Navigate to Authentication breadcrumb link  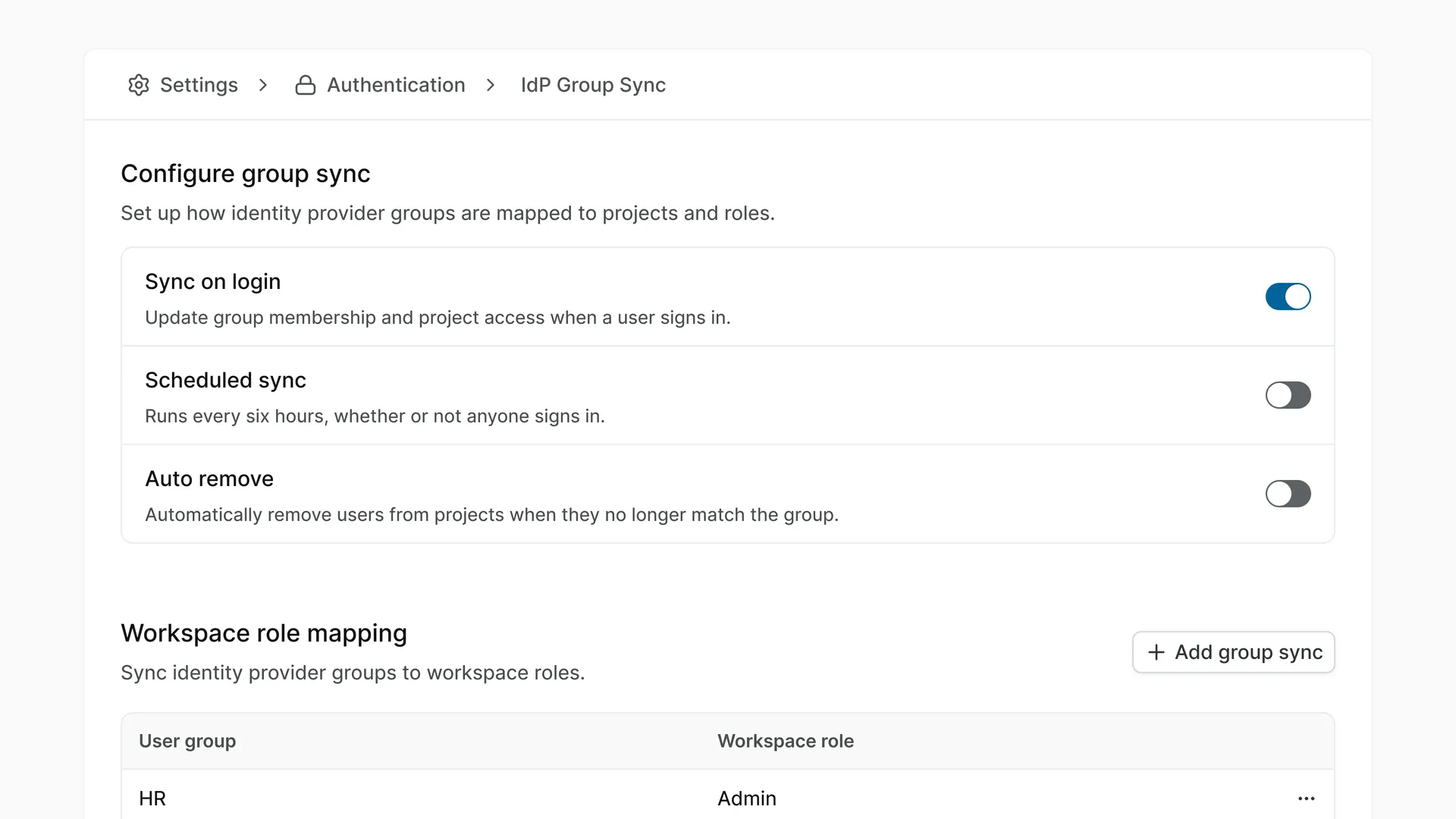380,85
